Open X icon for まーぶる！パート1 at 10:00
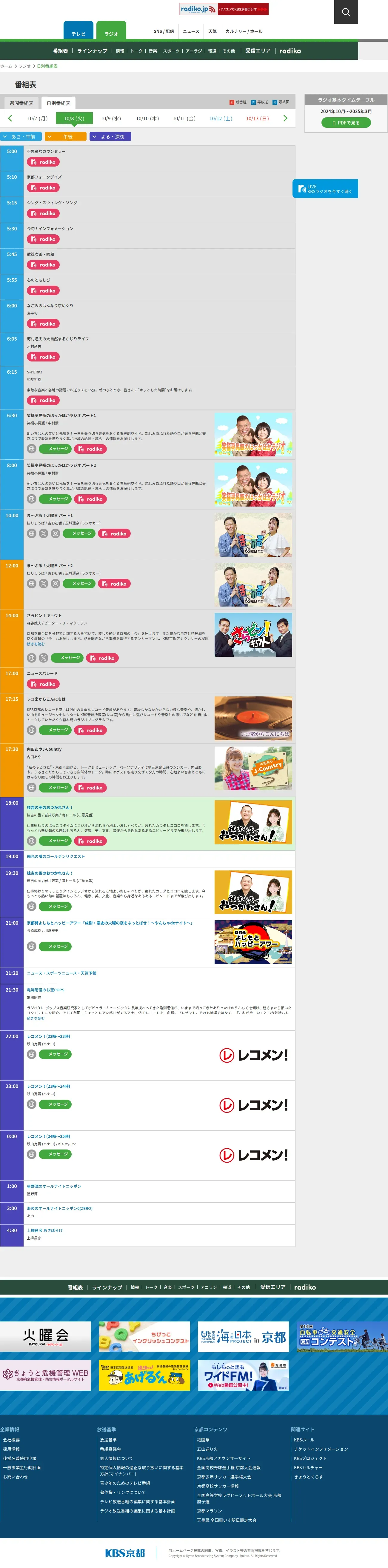The height and width of the screenshot is (1568, 388). point(44,533)
